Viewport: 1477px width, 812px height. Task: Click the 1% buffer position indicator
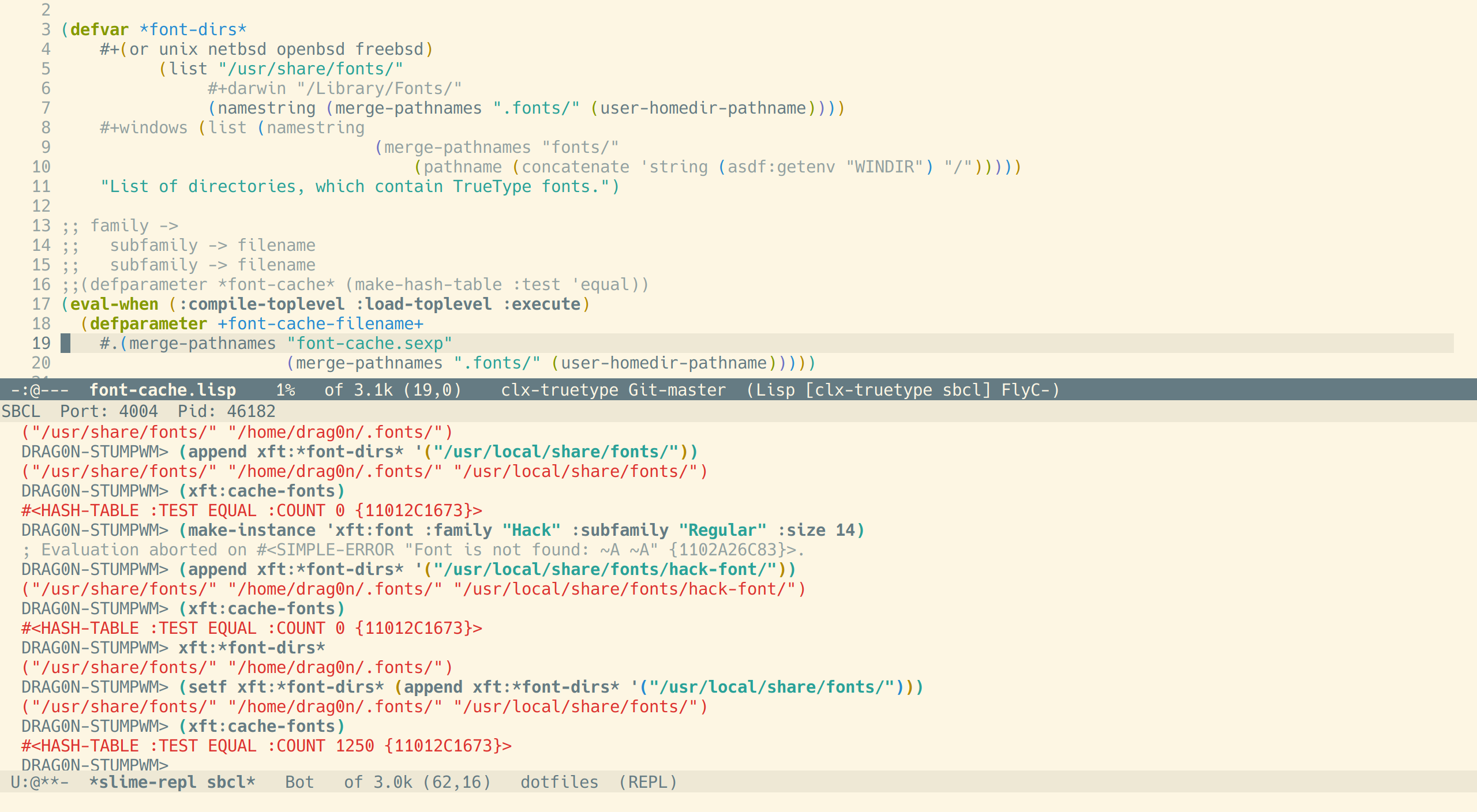click(286, 390)
